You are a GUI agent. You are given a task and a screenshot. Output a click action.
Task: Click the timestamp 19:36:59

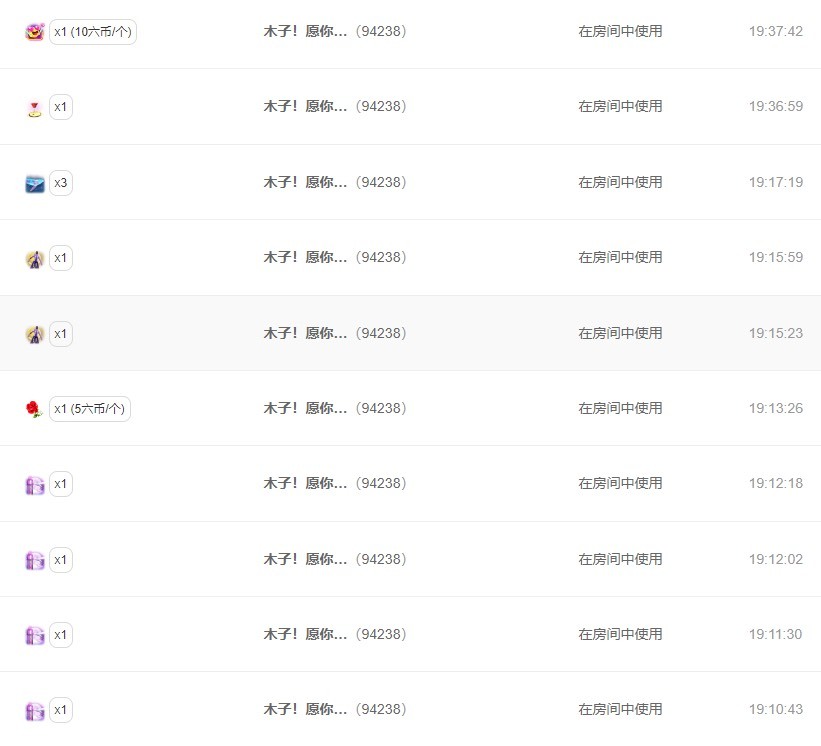pyautogui.click(x=775, y=106)
